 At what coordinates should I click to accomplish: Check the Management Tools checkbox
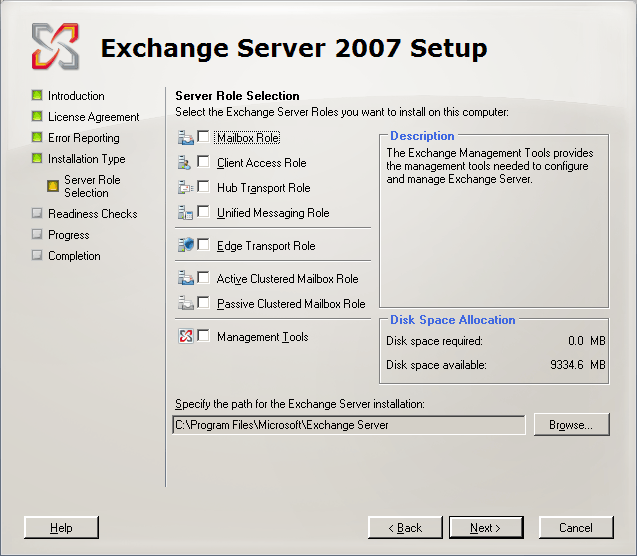203,335
